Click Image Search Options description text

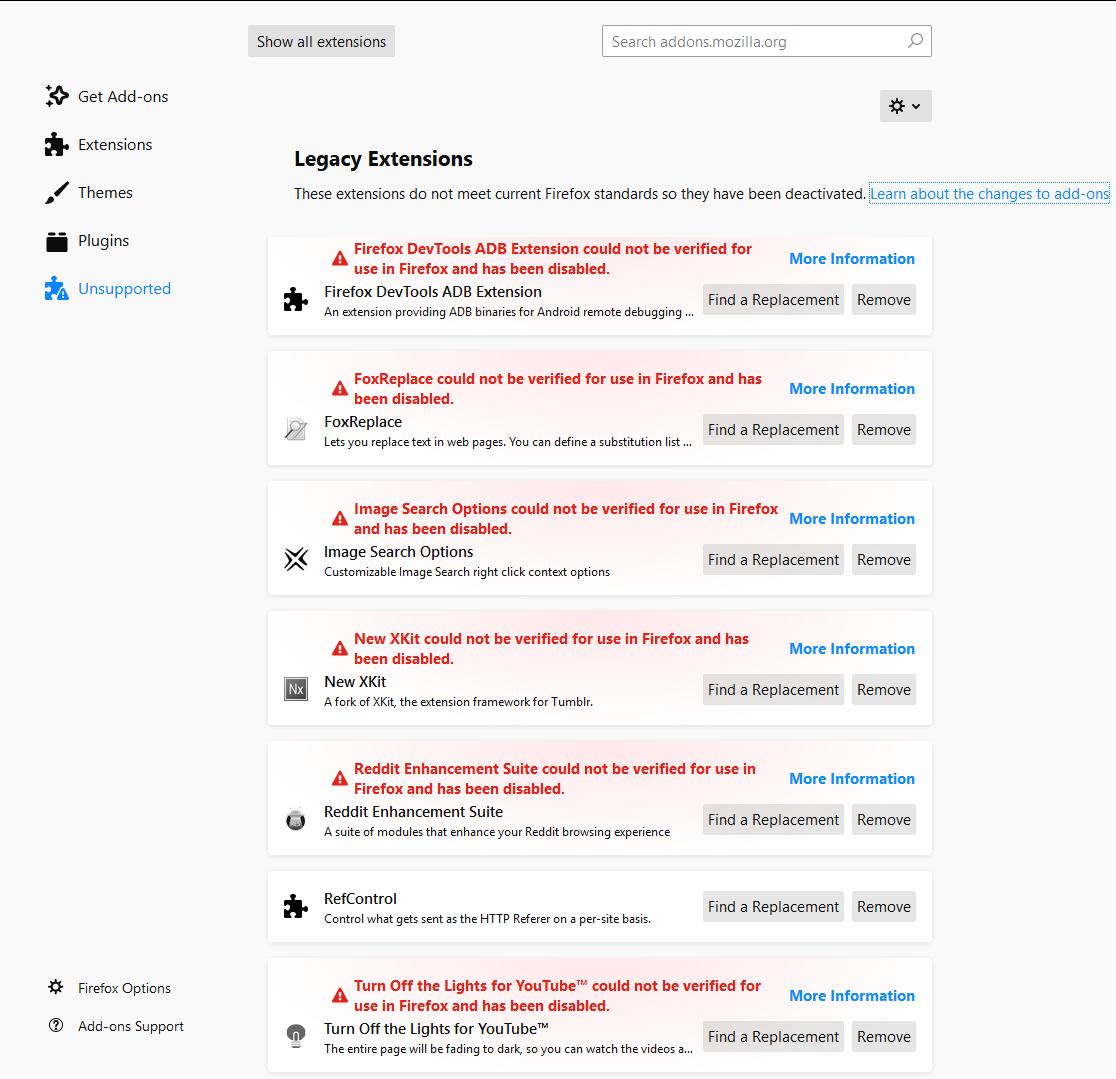point(467,572)
